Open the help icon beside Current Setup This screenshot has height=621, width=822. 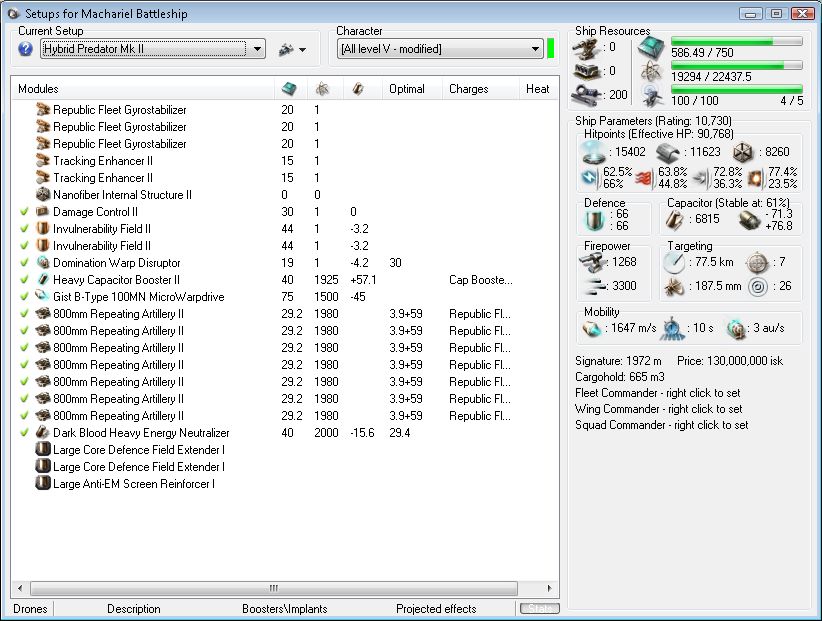point(25,49)
